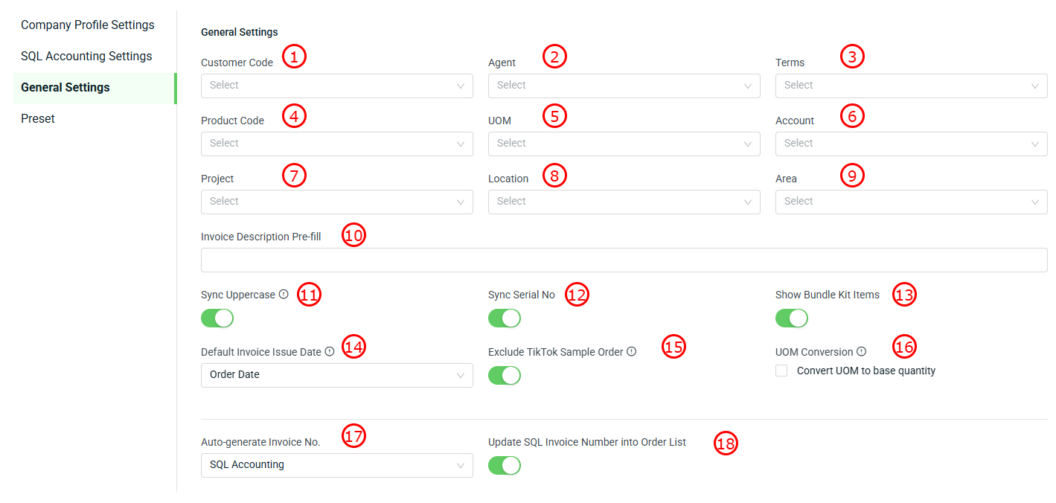
Task: Turn off Show Bundle Kit Items
Action: click(791, 318)
